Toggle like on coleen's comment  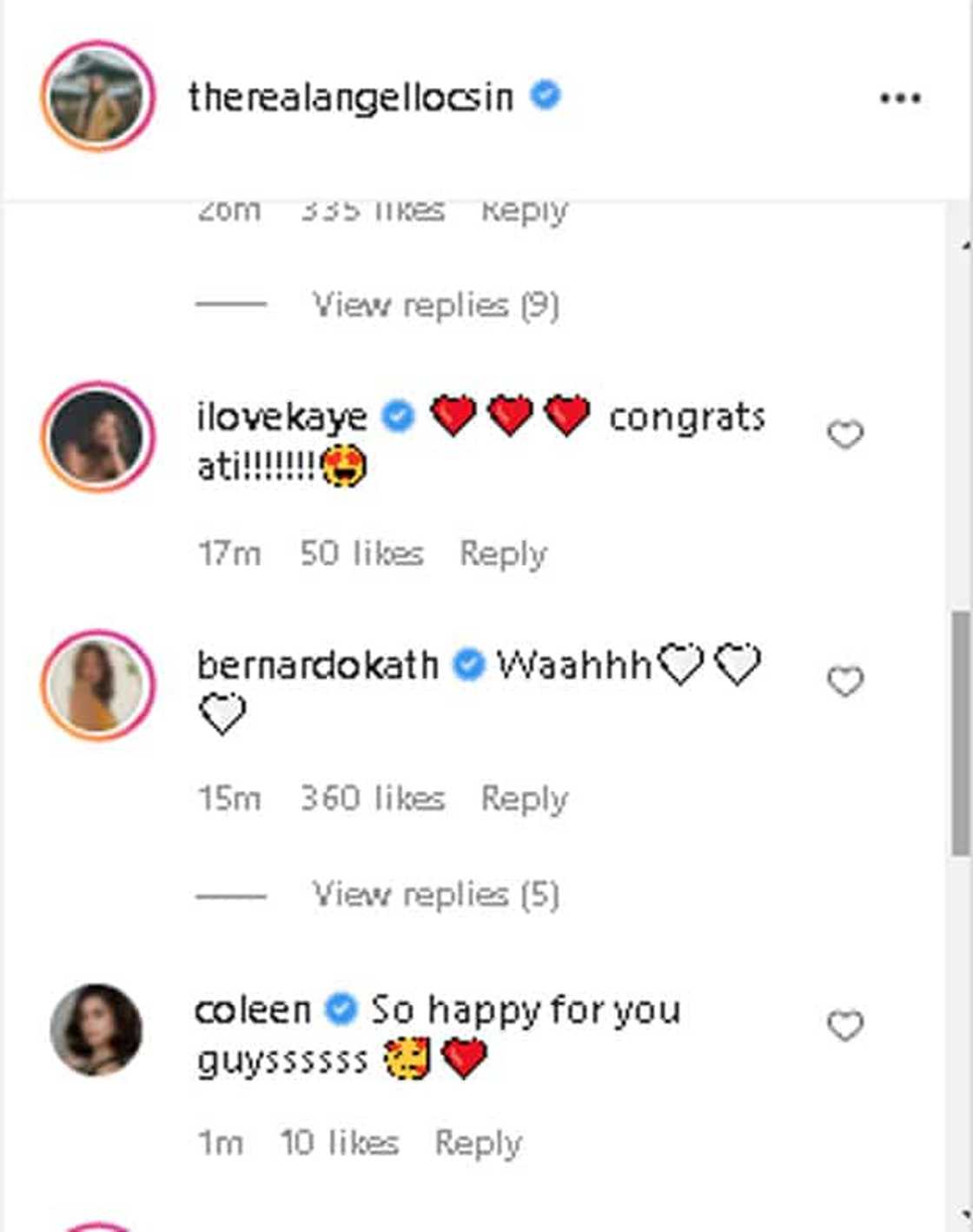(844, 1026)
